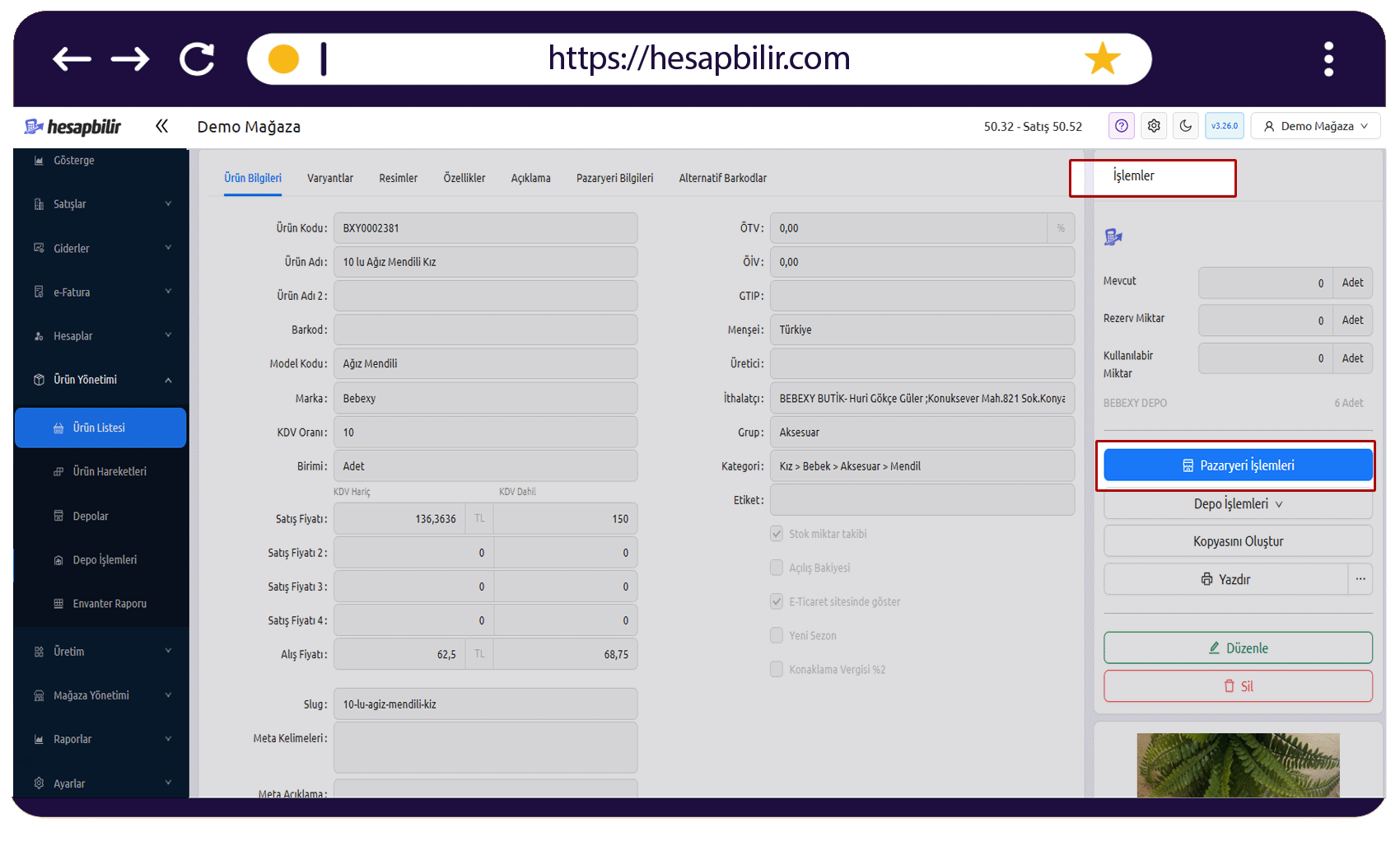Click the Pazaryeri İşlemleri button
The width and height of the screenshot is (1400, 865).
click(x=1238, y=465)
